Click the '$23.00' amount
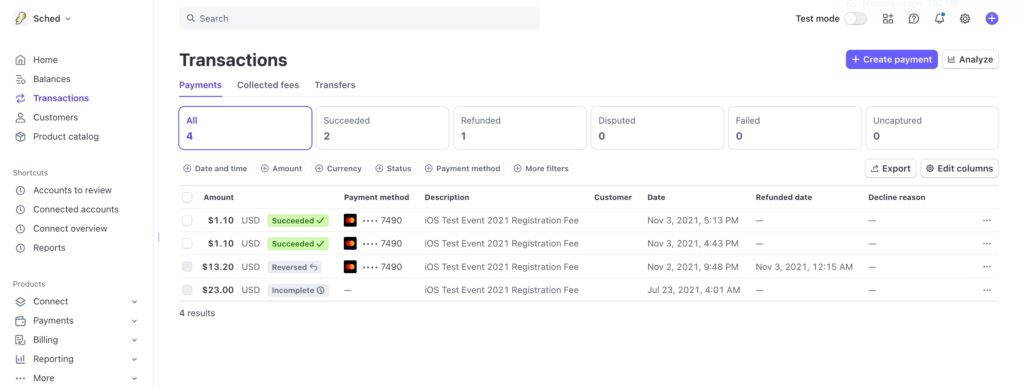This screenshot has height=390, width=1024. click(218, 290)
